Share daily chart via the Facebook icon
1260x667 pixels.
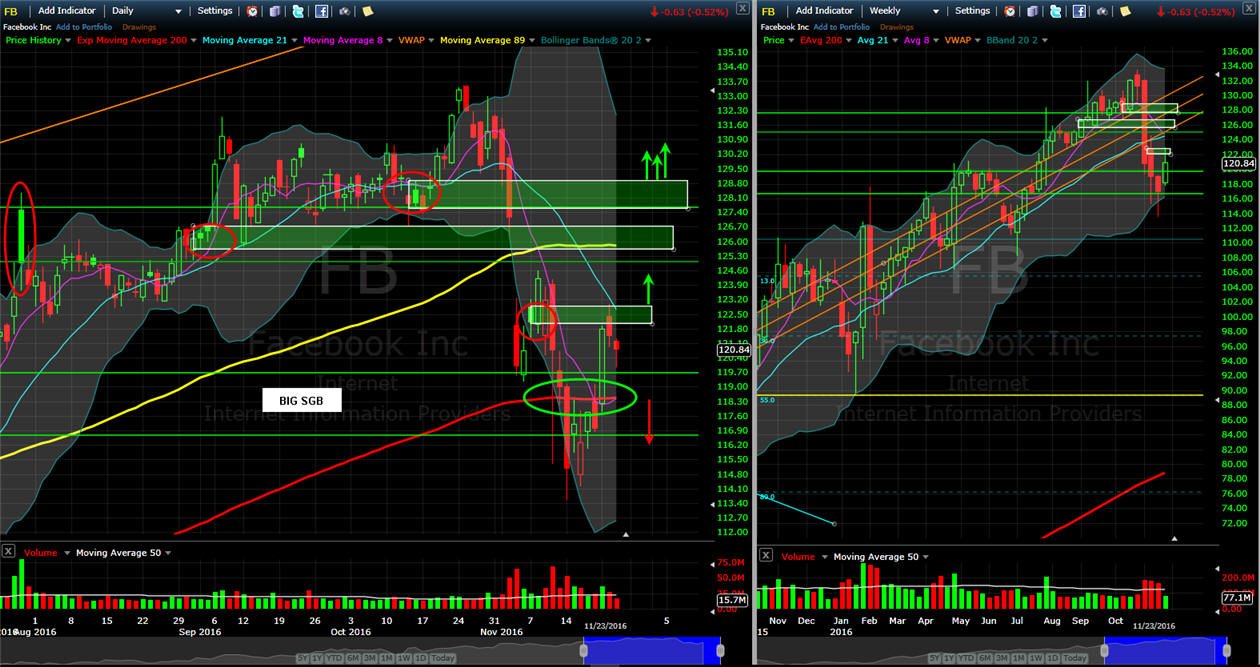(x=321, y=11)
